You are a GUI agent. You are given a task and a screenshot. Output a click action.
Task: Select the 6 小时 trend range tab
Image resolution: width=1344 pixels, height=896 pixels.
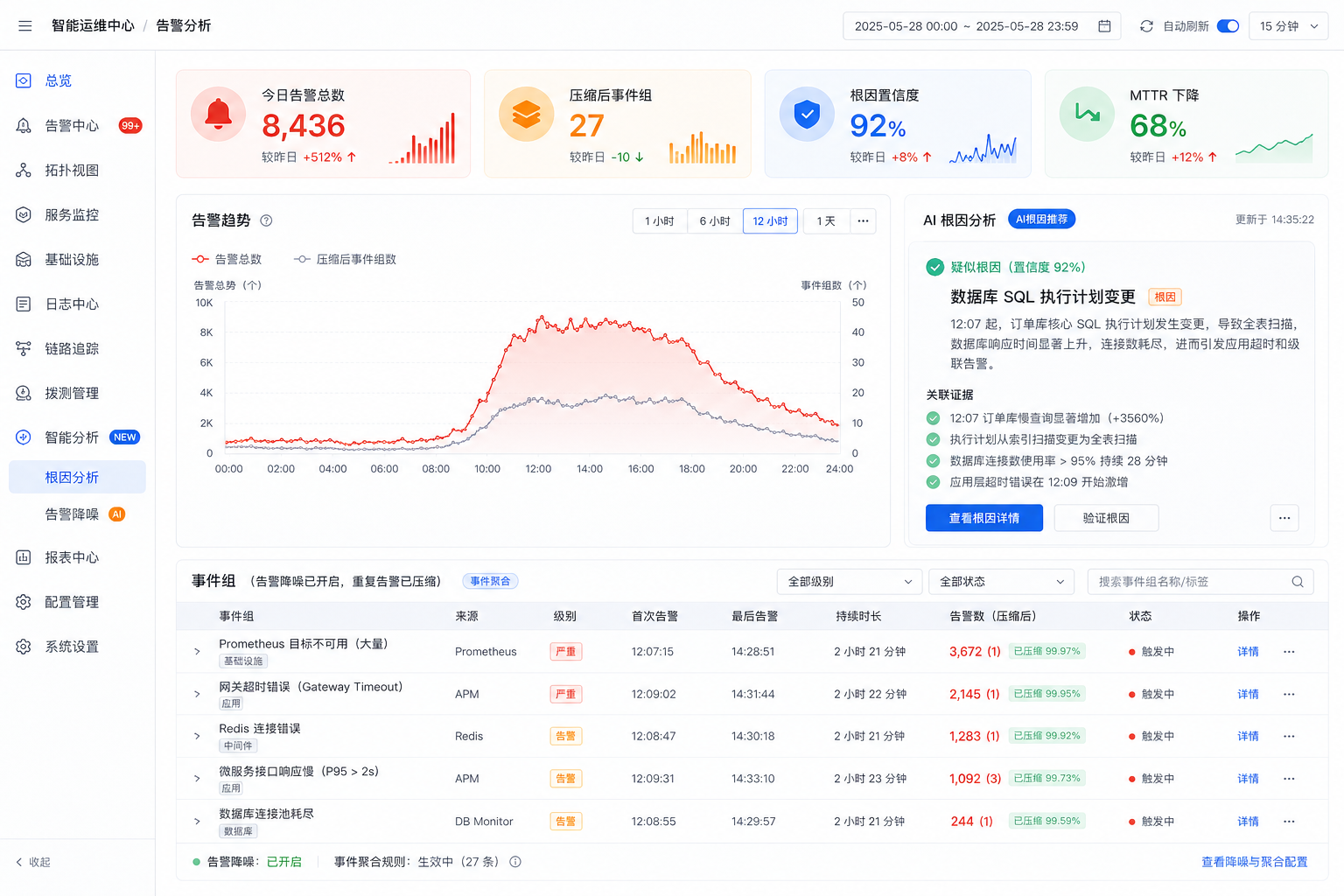pyautogui.click(x=715, y=221)
